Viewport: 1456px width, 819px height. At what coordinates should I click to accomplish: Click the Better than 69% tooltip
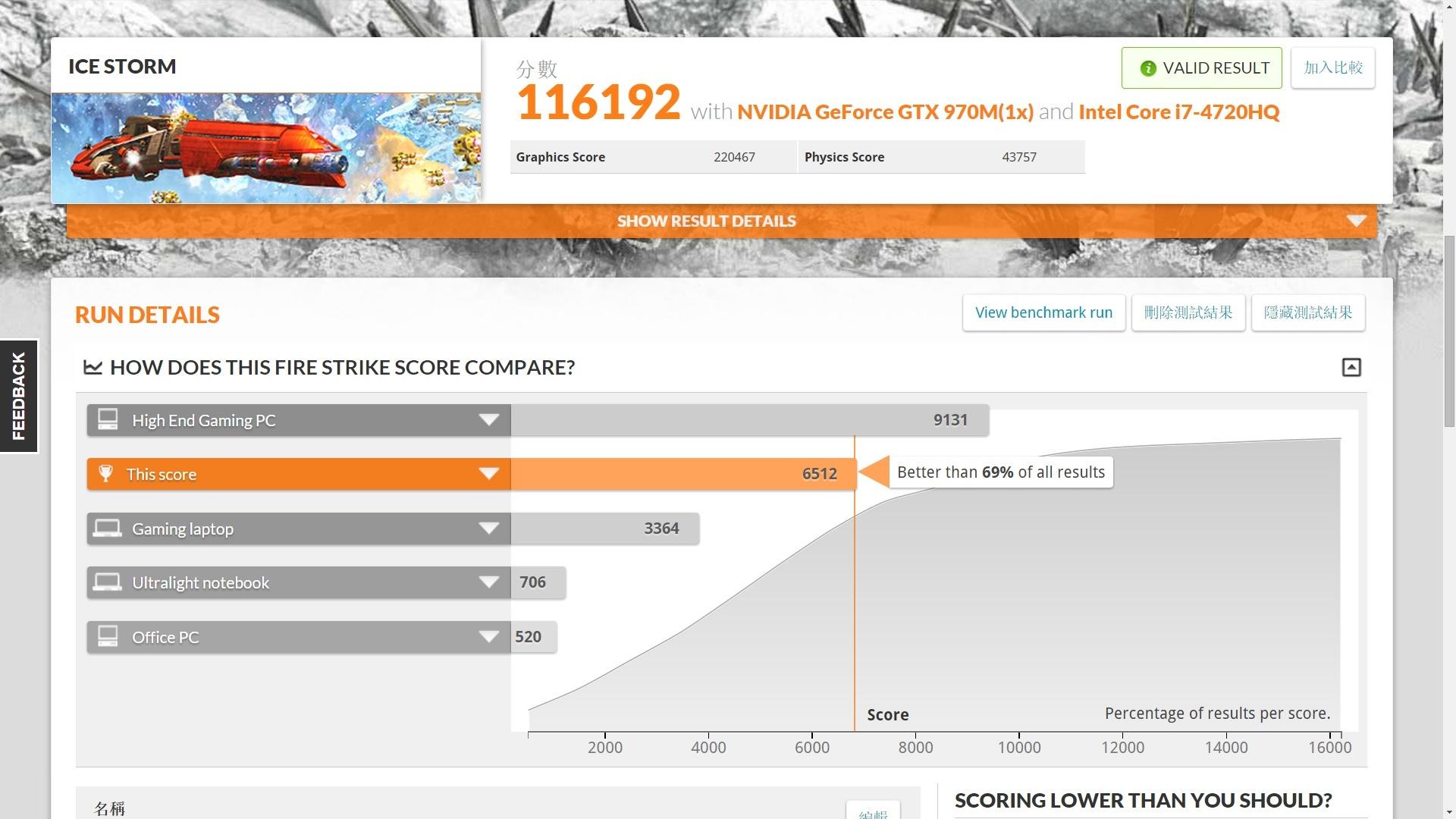(1000, 472)
